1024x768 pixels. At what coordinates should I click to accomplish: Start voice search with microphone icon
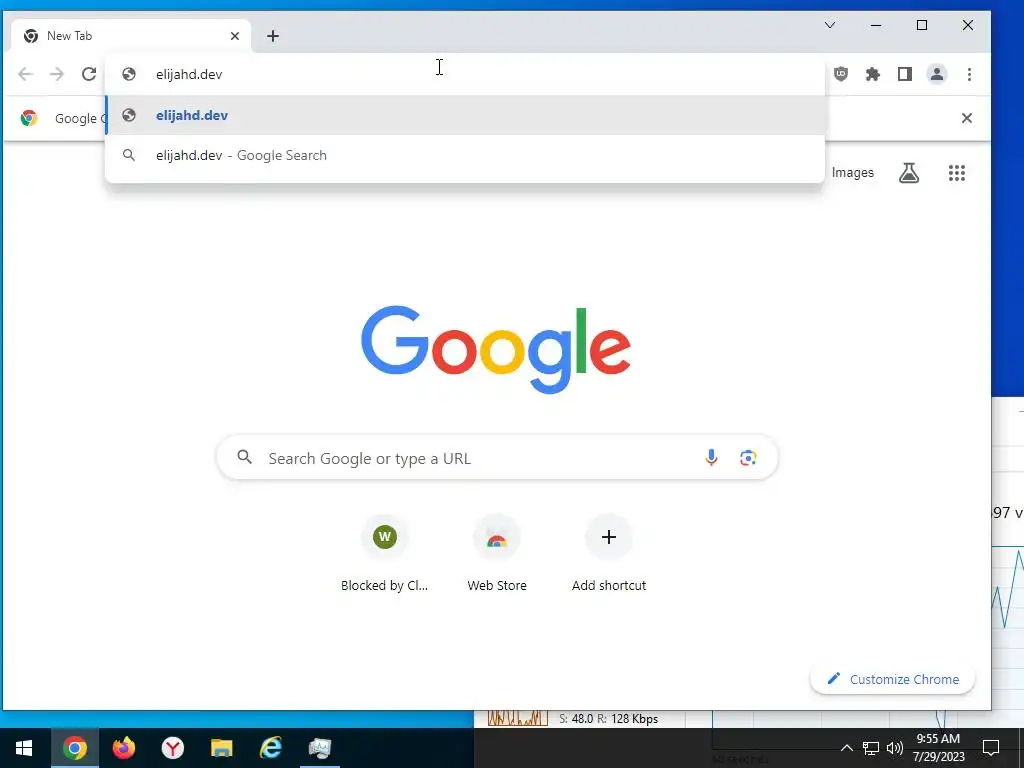pyautogui.click(x=711, y=458)
